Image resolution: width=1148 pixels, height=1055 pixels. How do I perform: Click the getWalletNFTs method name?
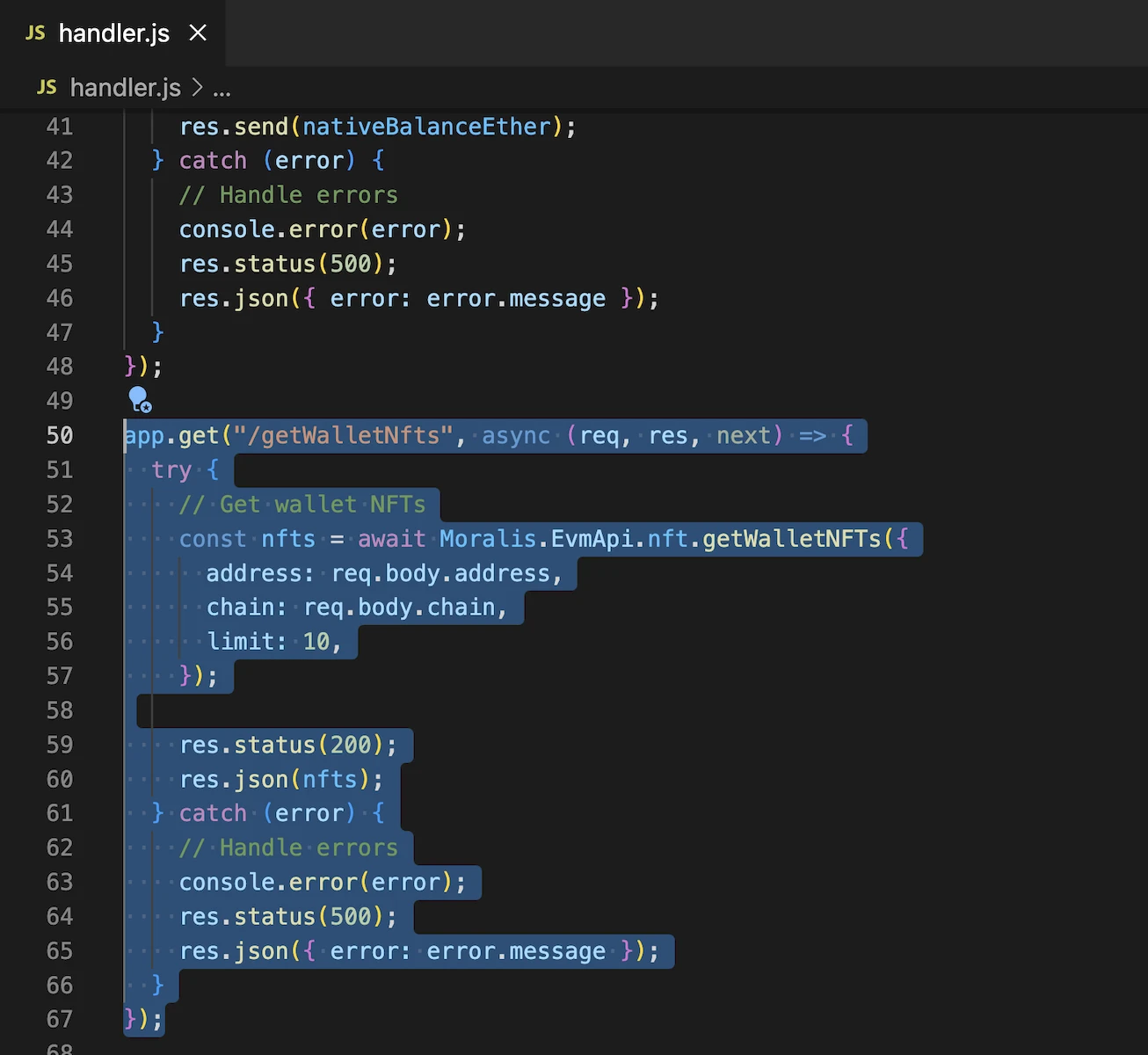click(x=791, y=538)
